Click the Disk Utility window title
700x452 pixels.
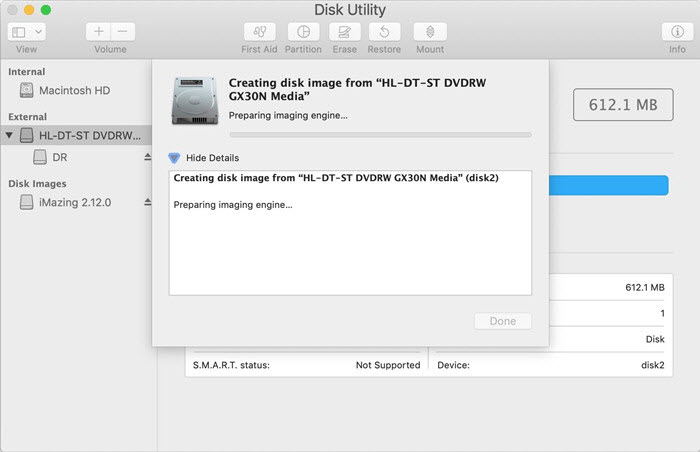(x=350, y=10)
